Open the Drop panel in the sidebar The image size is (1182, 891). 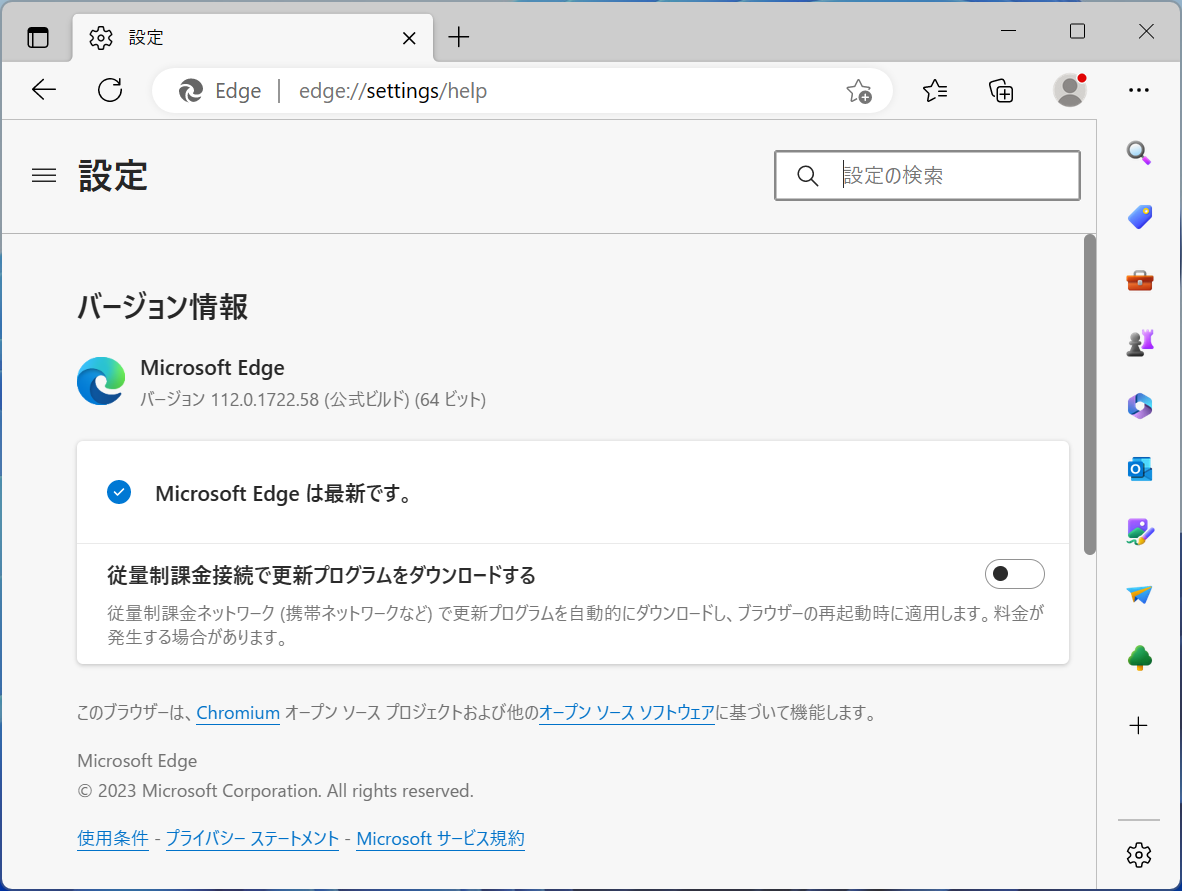click(1139, 594)
